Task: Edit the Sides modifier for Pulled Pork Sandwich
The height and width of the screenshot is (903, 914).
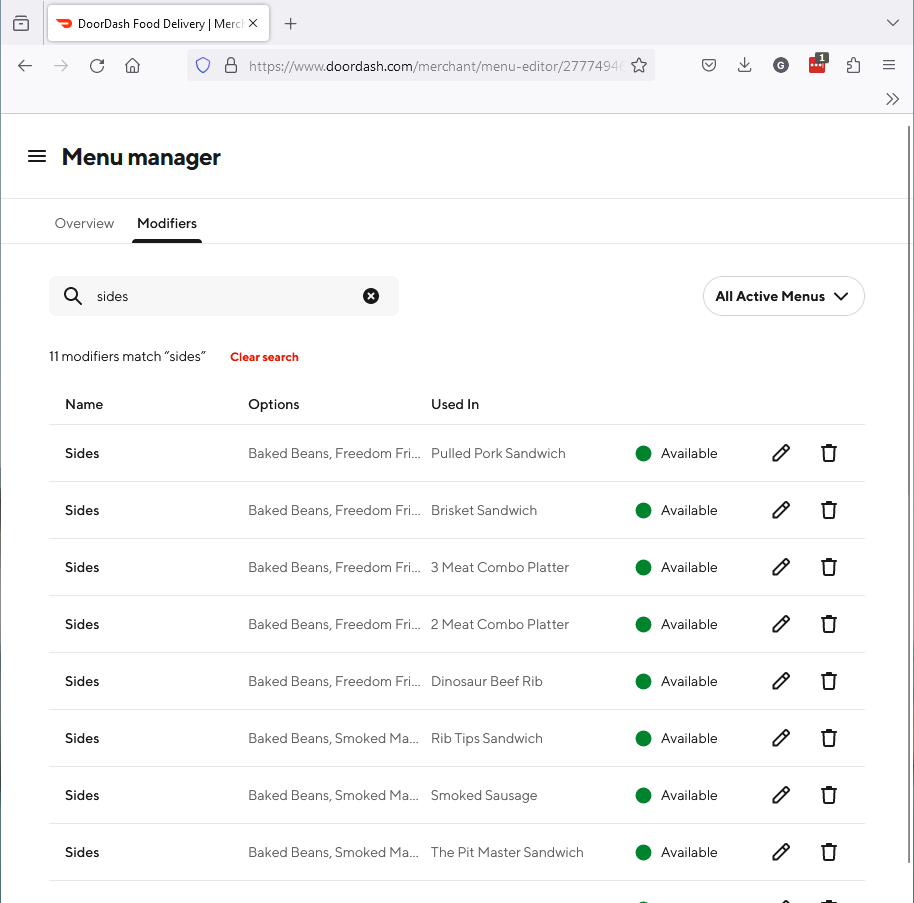Action: 781,453
